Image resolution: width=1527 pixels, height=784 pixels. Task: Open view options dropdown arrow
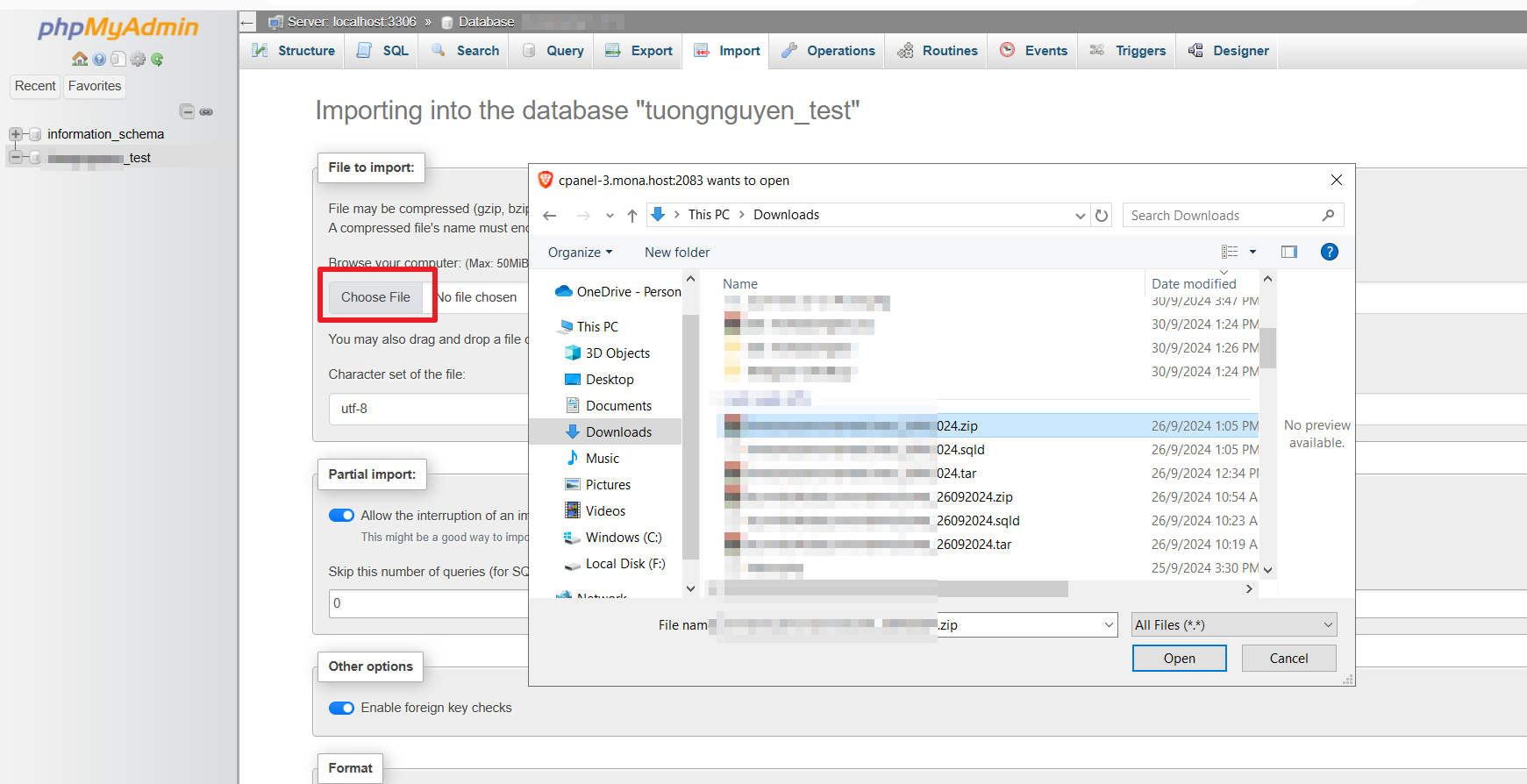[1252, 252]
